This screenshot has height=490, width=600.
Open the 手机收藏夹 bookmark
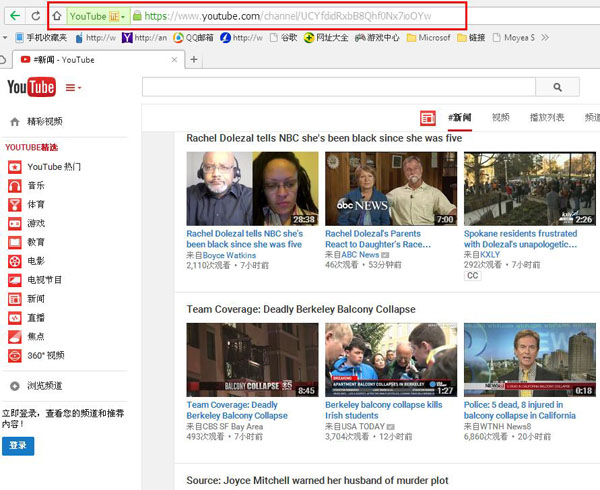(x=41, y=37)
